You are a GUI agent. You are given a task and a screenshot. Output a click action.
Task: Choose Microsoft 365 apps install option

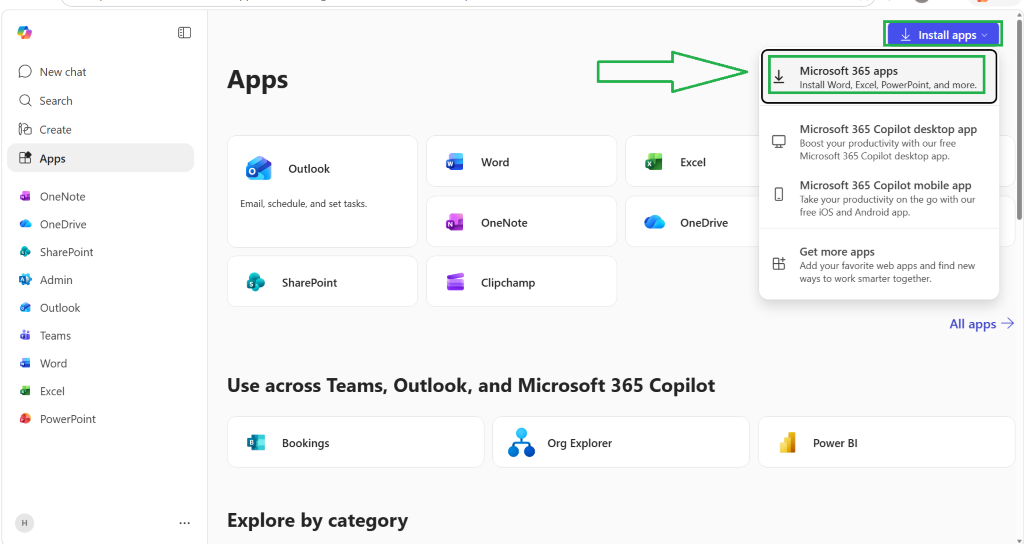coord(879,76)
